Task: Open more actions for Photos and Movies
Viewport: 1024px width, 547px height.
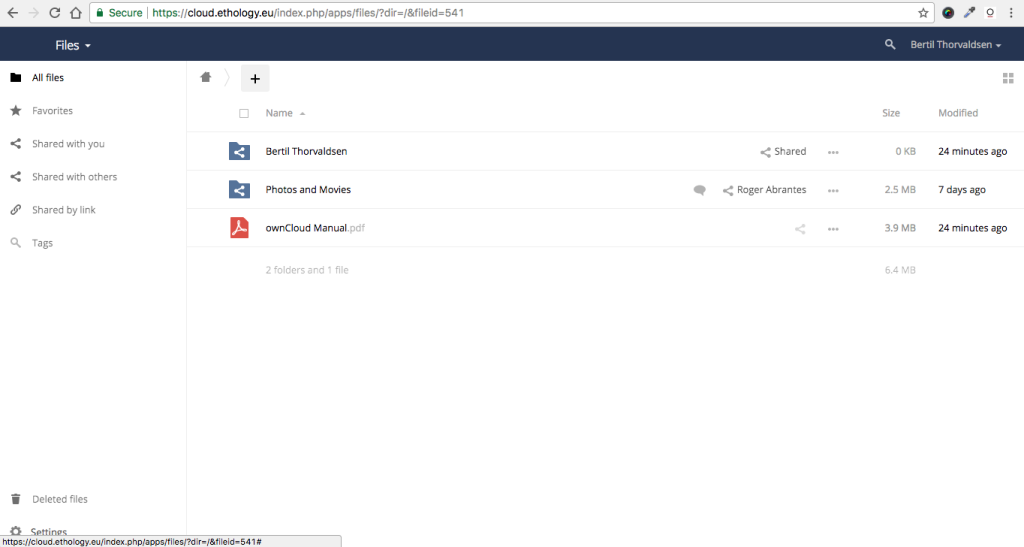Action: (x=833, y=191)
